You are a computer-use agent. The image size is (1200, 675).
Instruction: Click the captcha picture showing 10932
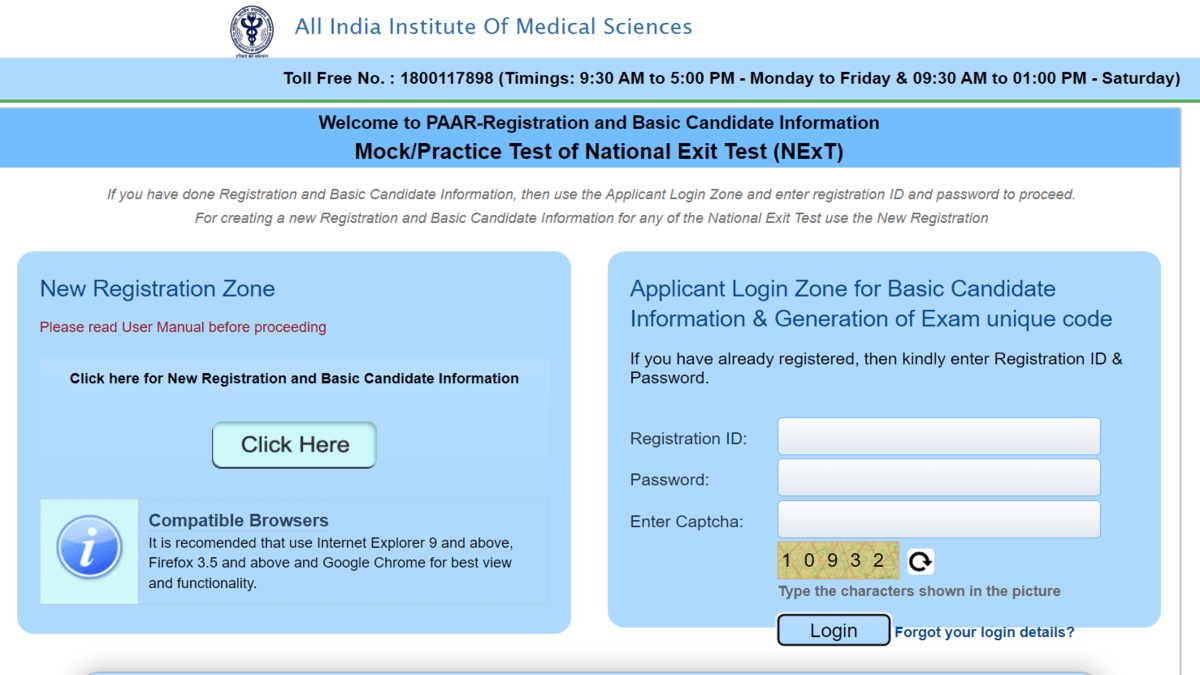(x=838, y=561)
